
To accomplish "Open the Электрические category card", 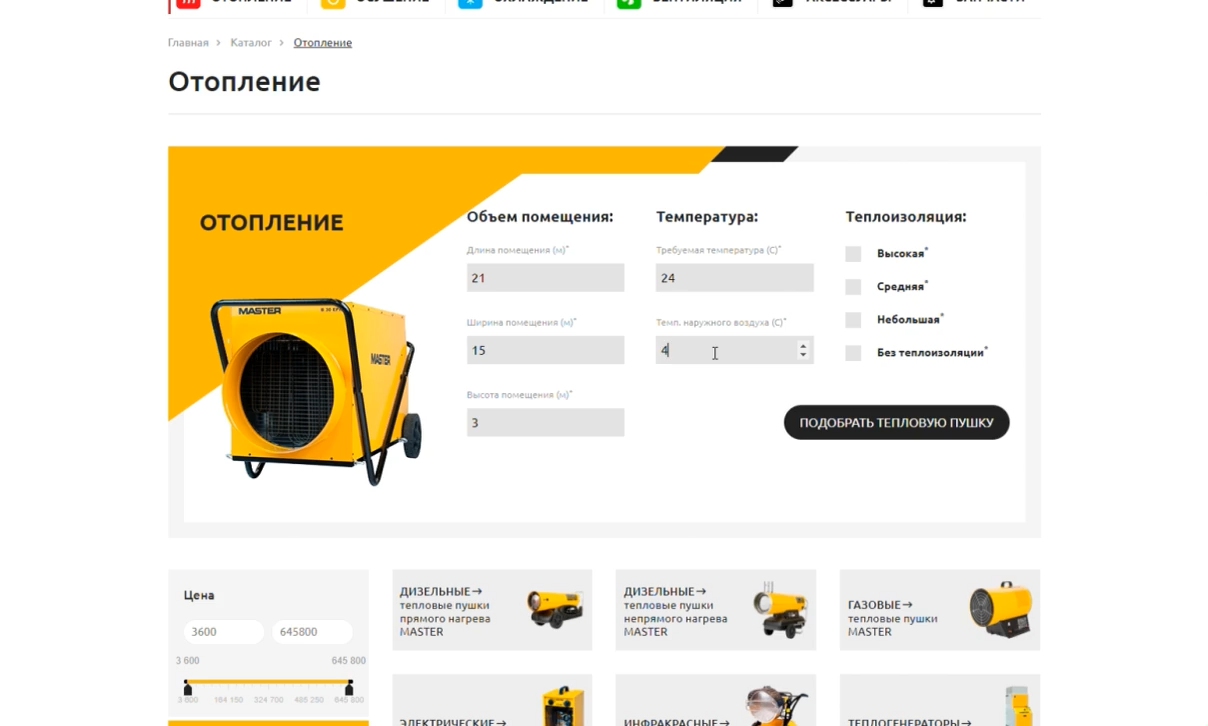I will click(x=492, y=700).
